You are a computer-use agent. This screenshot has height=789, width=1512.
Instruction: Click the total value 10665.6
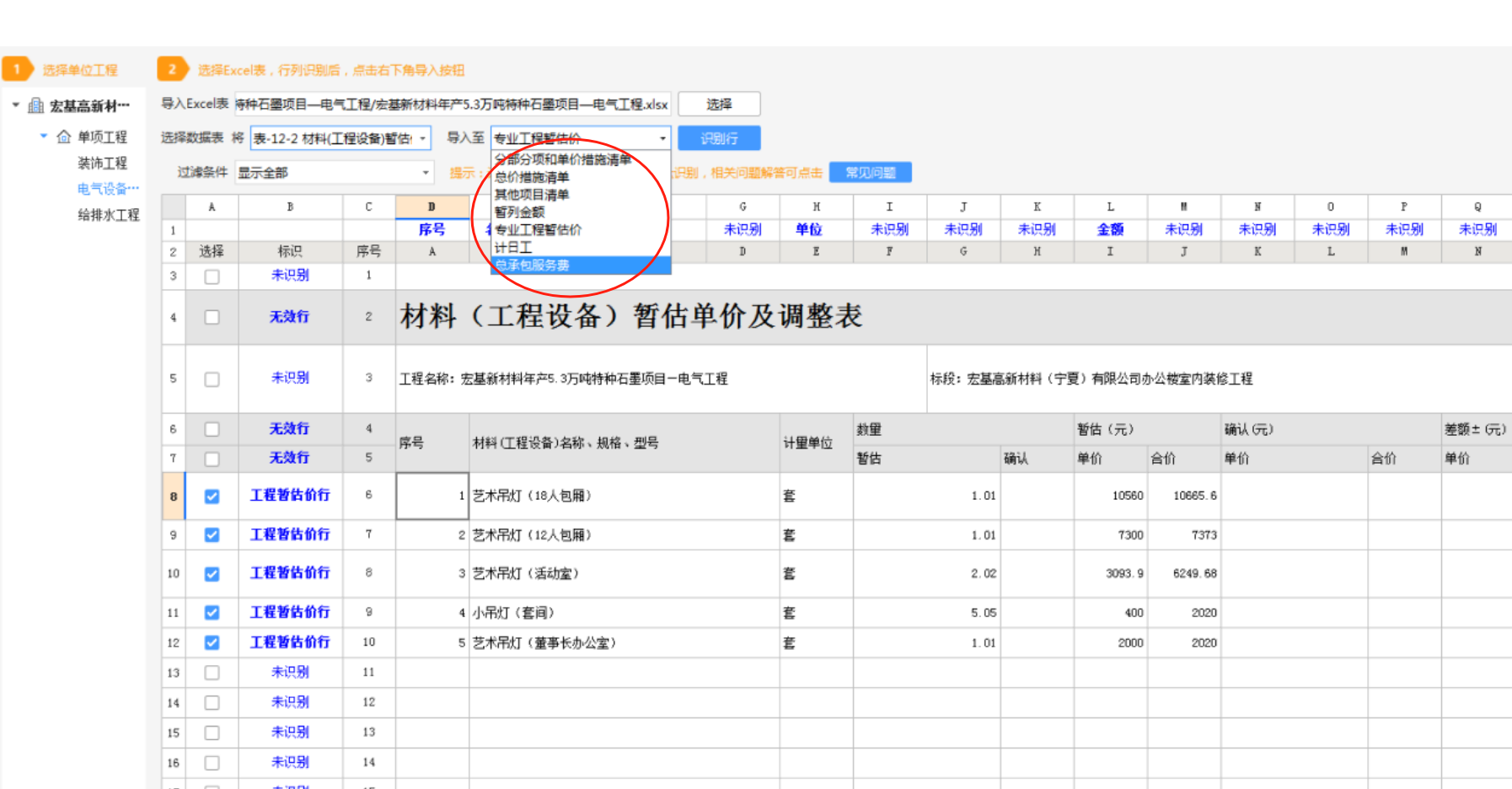point(1195,496)
